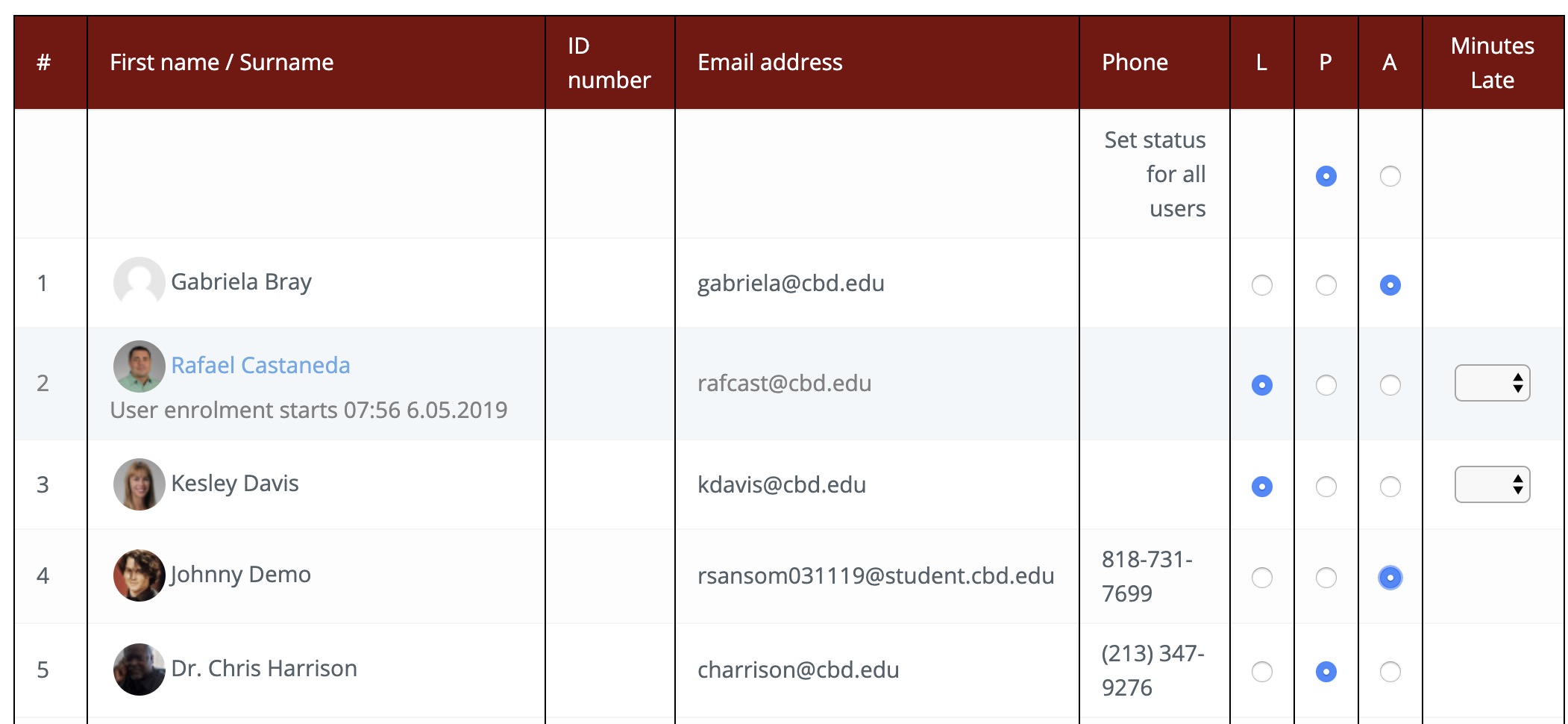Open Gabriela Bray's profile picture
The height and width of the screenshot is (724, 1568).
pos(139,282)
